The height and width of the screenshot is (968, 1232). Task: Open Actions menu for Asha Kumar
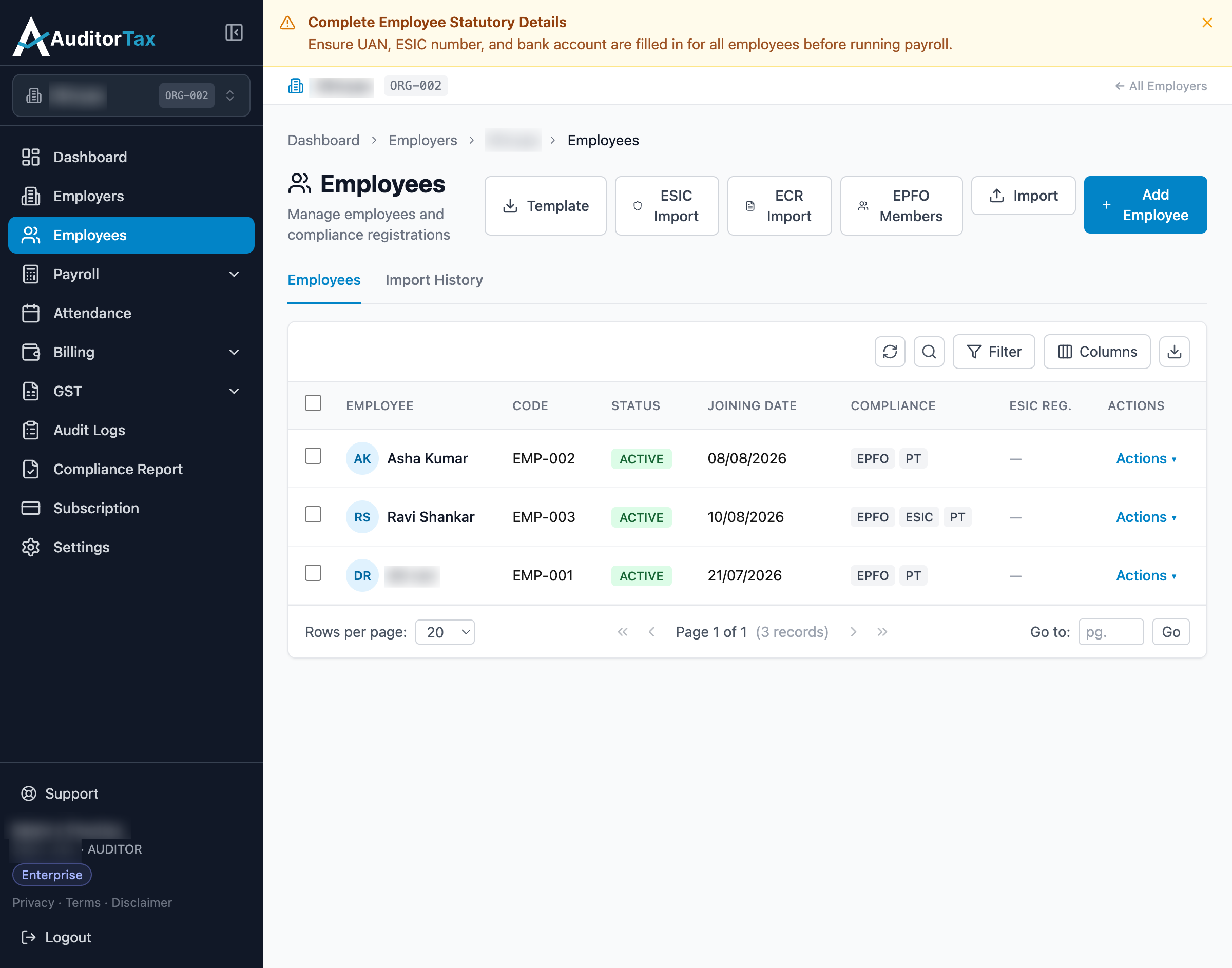[1146, 458]
